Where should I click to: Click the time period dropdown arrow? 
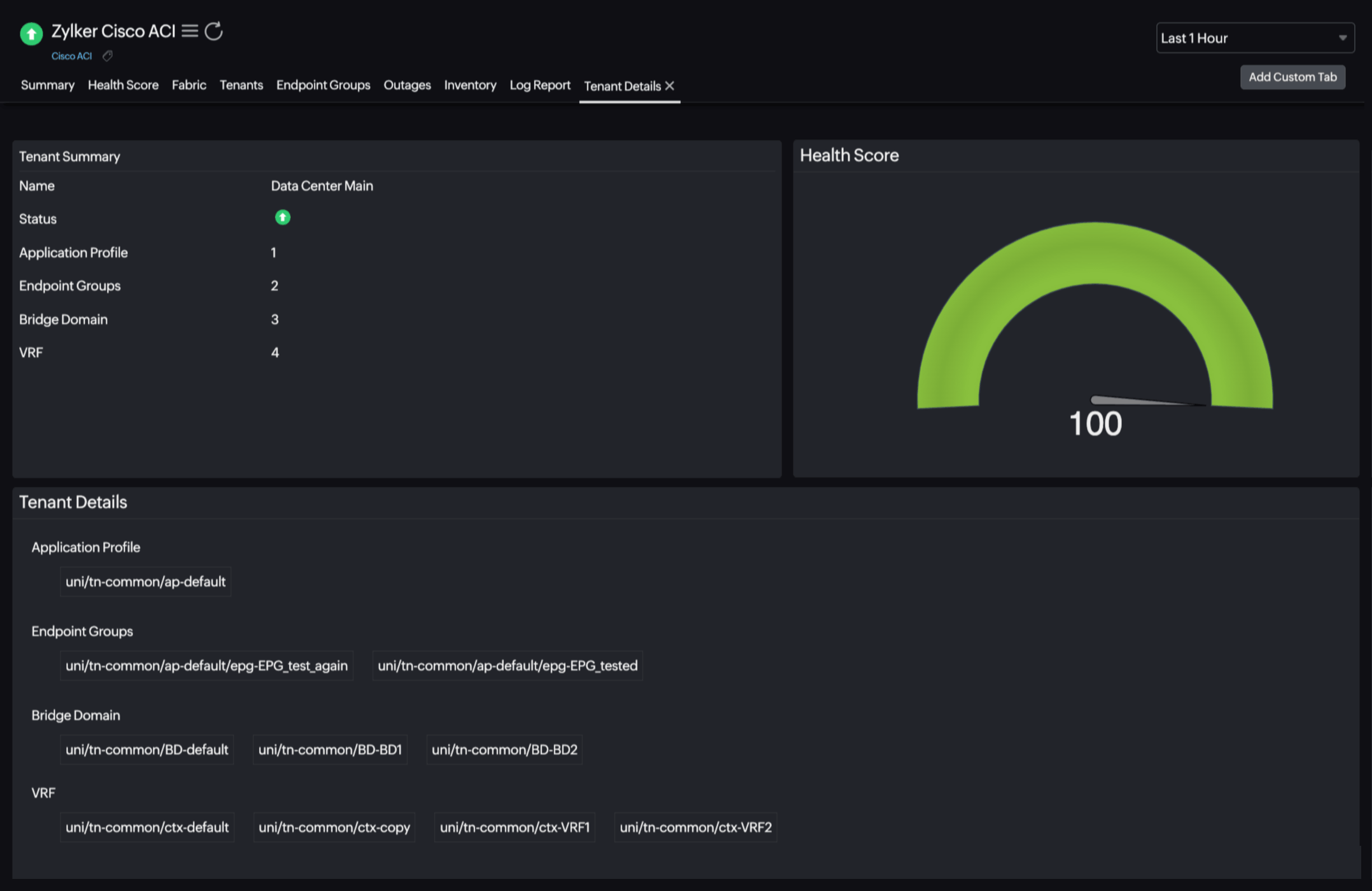coord(1342,38)
